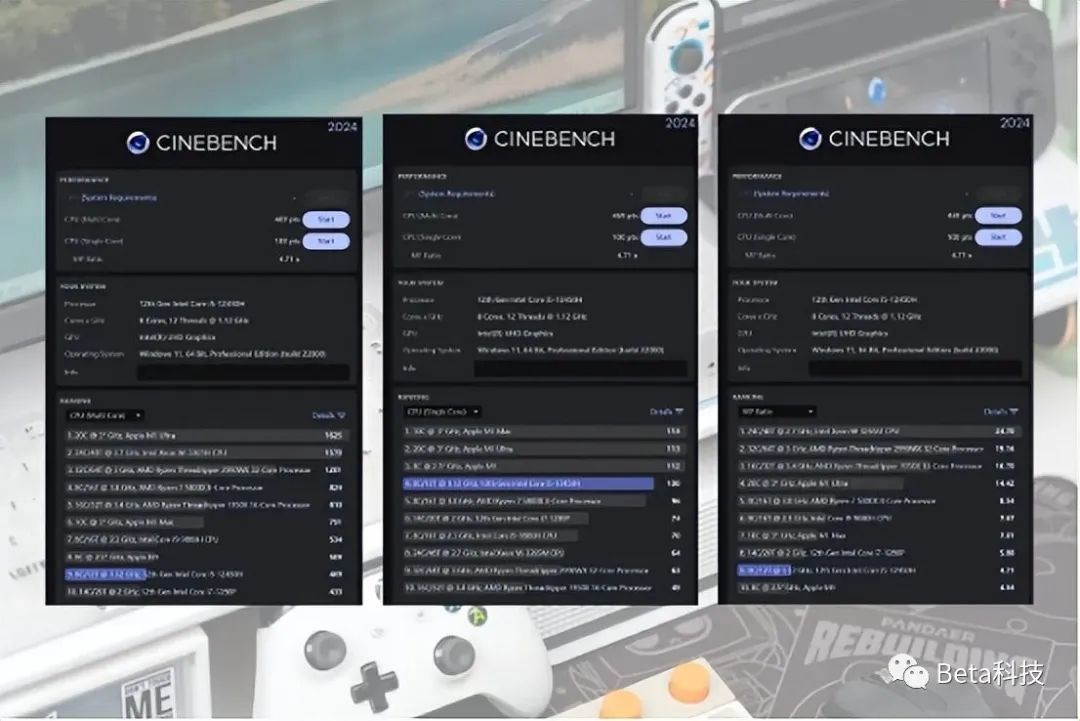1080x721 pixels.
Task: Select the Apple M1 Ultra row in the single-core ranking
Action: [x=543, y=449]
